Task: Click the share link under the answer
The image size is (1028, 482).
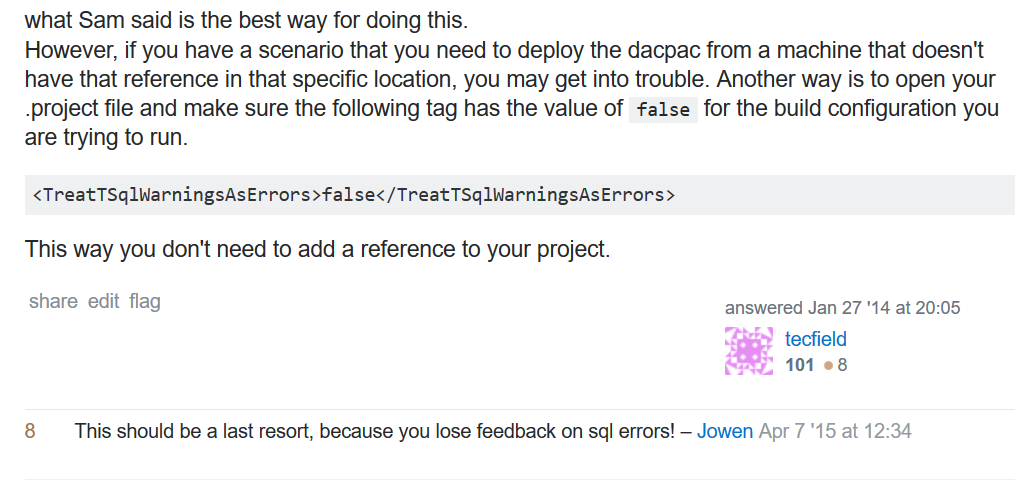Action: click(x=53, y=301)
